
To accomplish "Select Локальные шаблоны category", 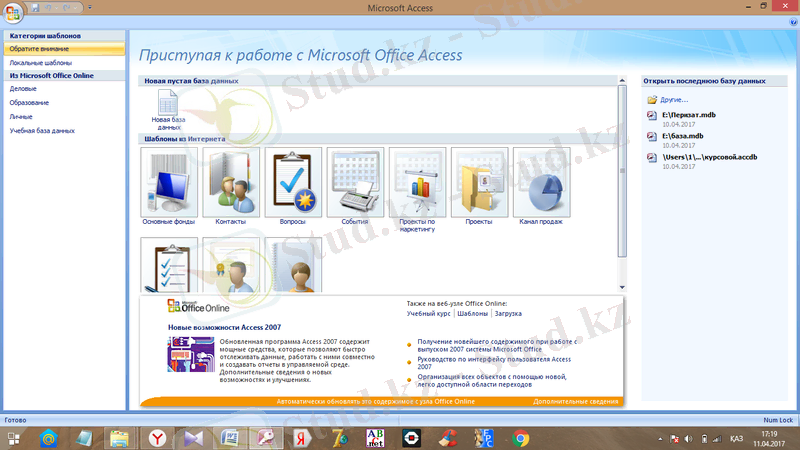I will 34,62.
